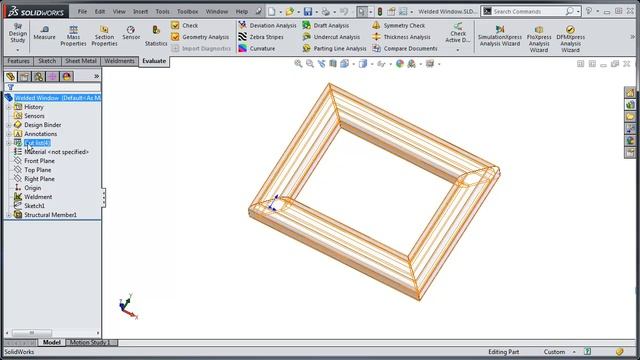Expand the History tree node
The image size is (640, 360).
coord(9,107)
